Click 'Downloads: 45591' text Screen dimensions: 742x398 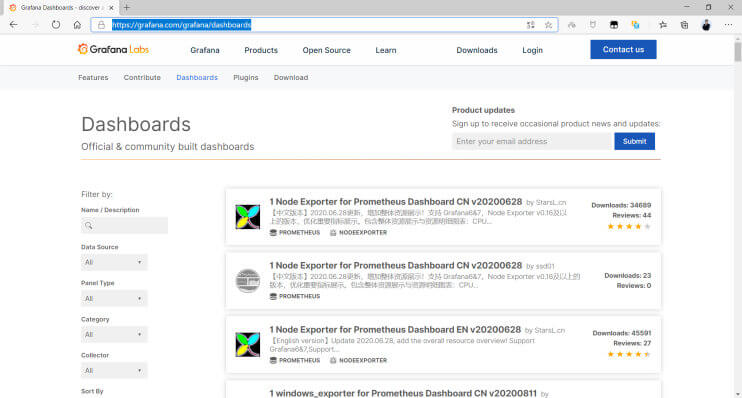[622, 333]
